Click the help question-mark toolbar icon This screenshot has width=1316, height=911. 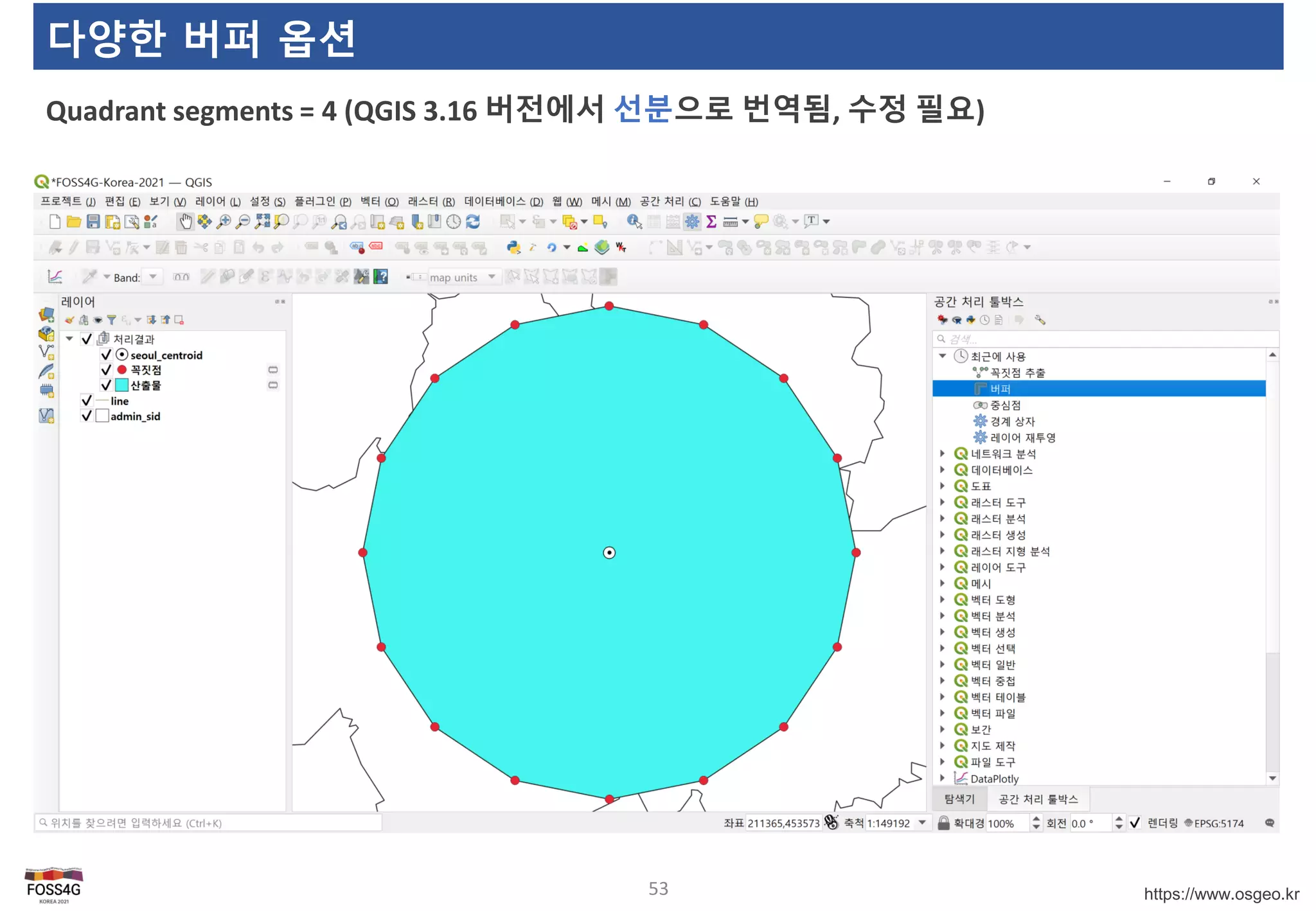(381, 277)
